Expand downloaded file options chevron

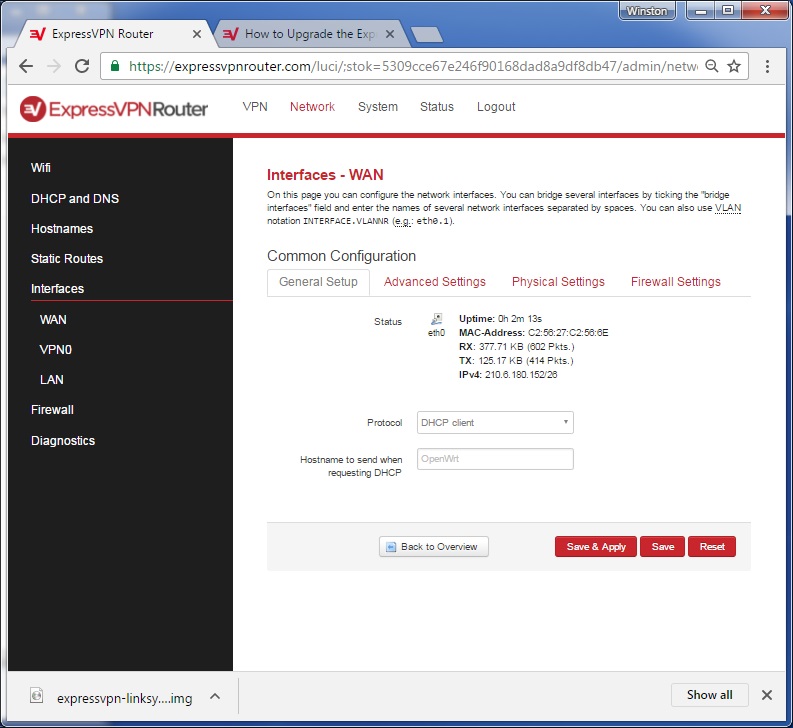(x=215, y=696)
